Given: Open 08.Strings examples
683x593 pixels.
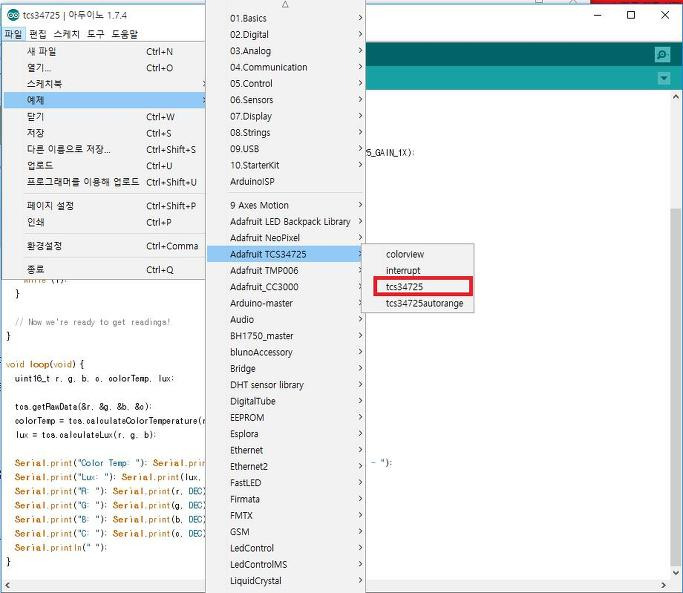Looking at the screenshot, I should (x=286, y=132).
